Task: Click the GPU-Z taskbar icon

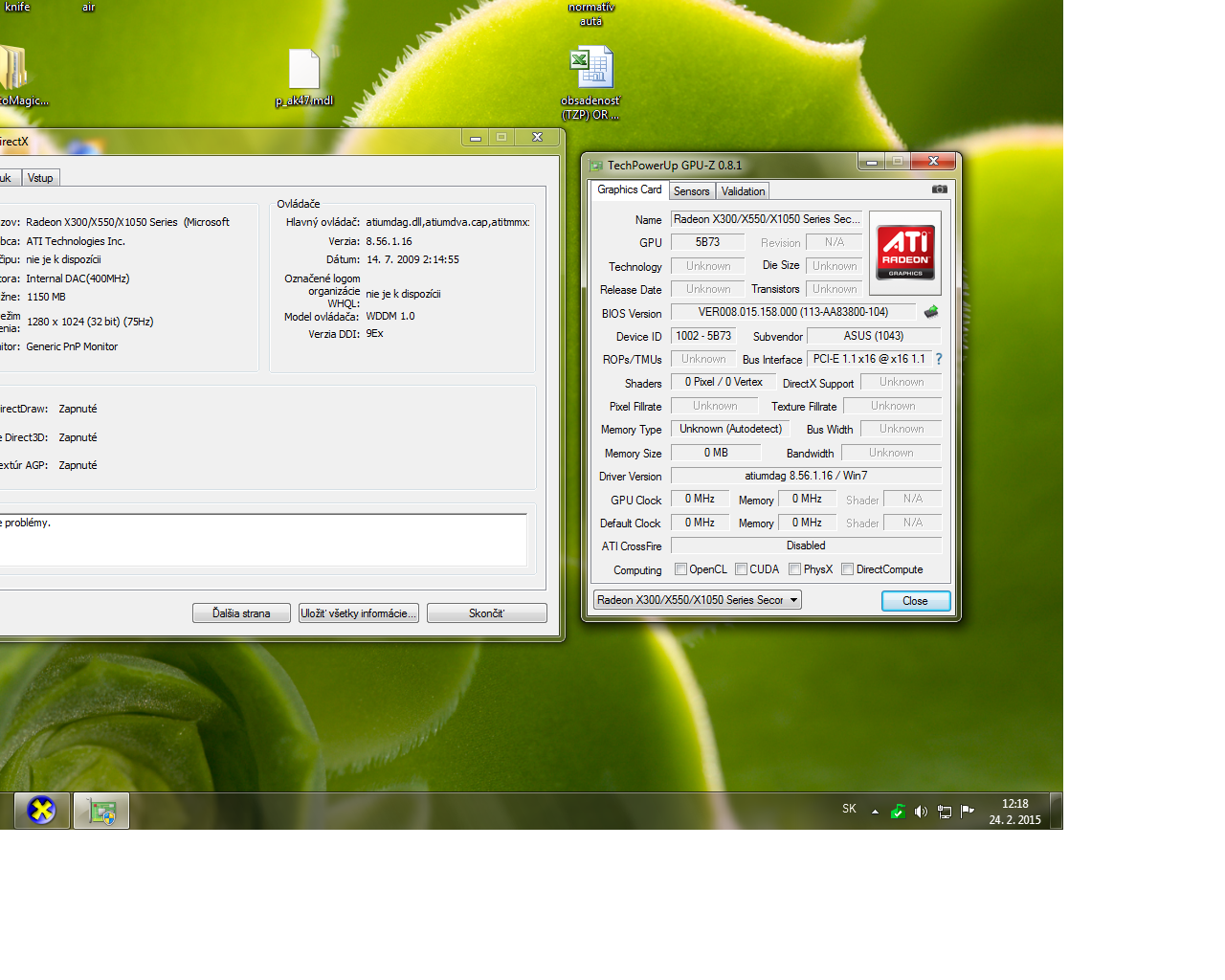Action: [101, 811]
